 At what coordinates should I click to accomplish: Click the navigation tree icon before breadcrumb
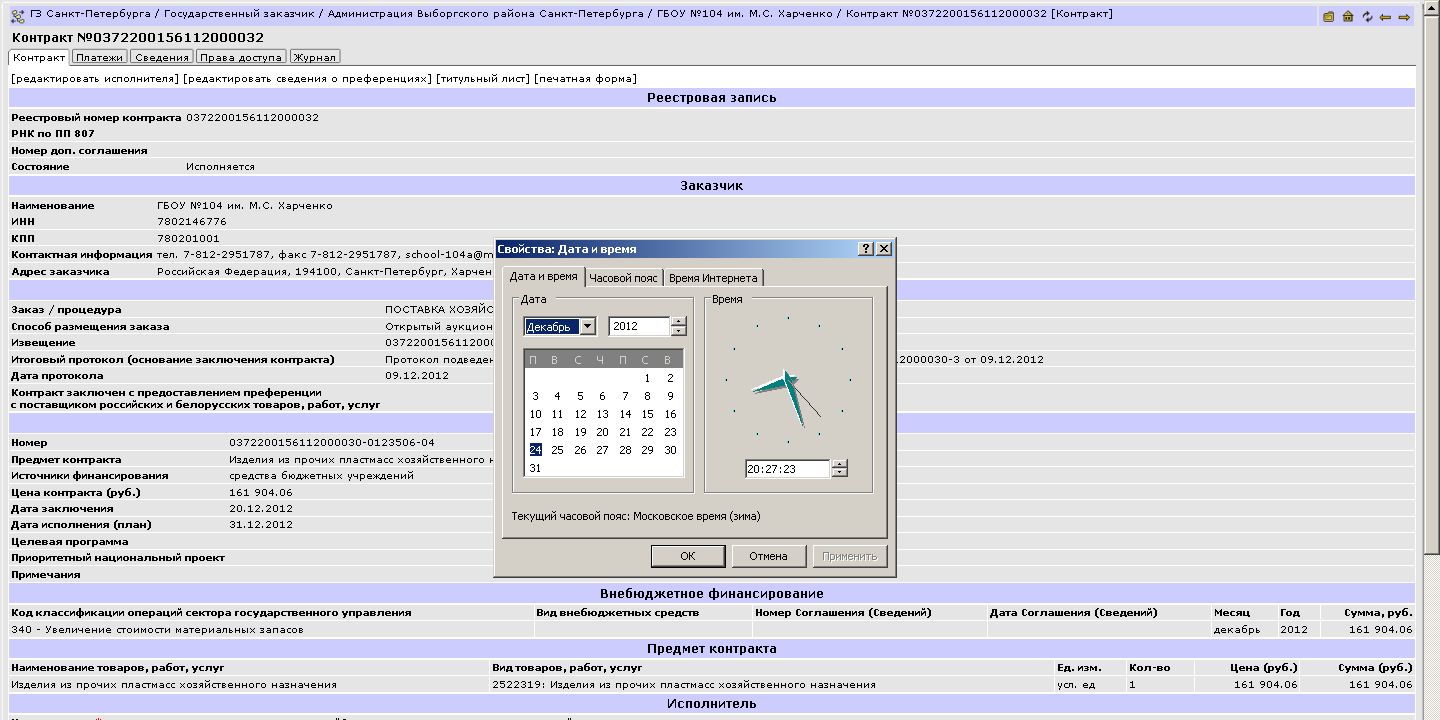coord(17,15)
